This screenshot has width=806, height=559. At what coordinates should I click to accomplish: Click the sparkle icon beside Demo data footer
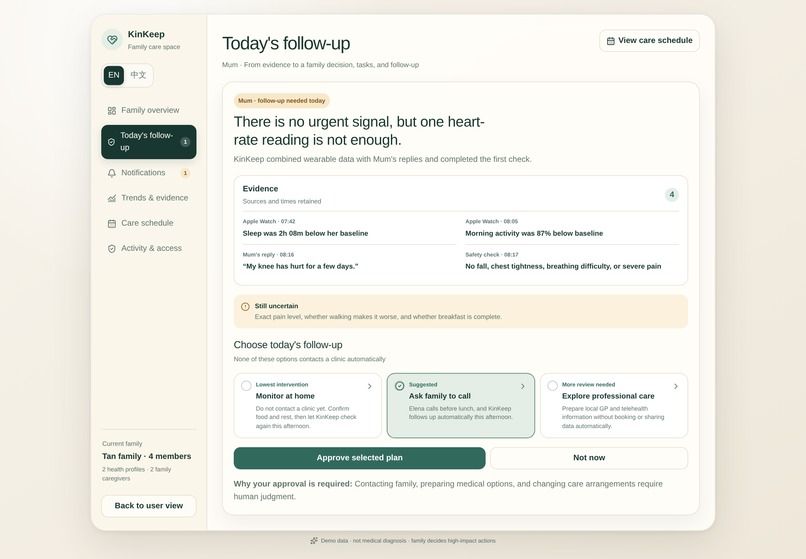pyautogui.click(x=314, y=540)
